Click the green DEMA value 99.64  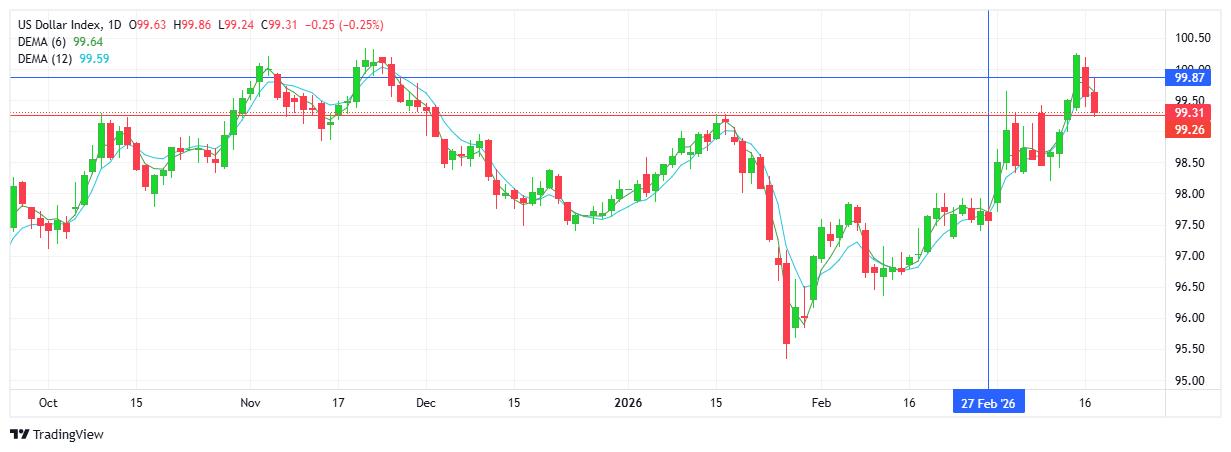[x=90, y=41]
